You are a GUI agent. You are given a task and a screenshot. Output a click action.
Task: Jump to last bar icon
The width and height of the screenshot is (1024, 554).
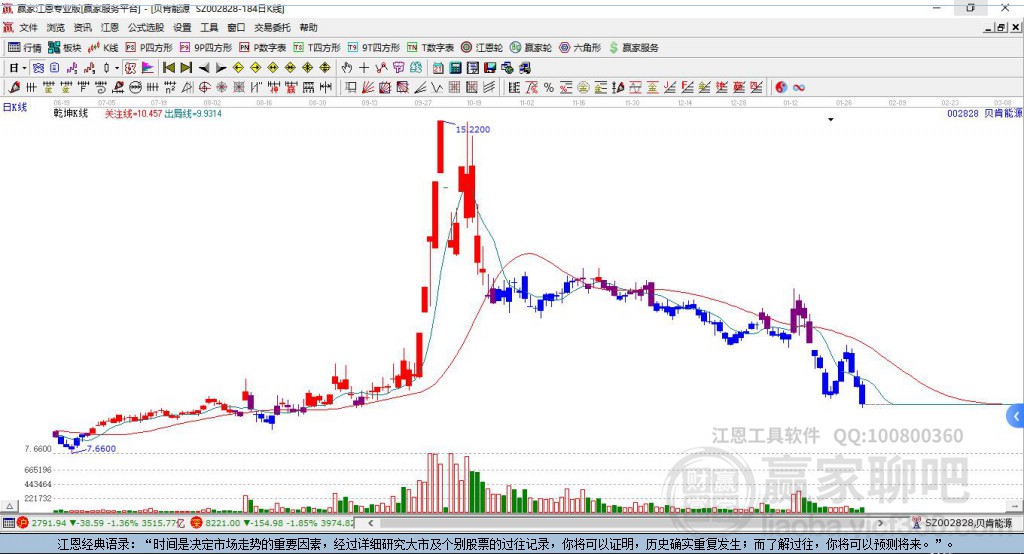pyautogui.click(x=186, y=68)
